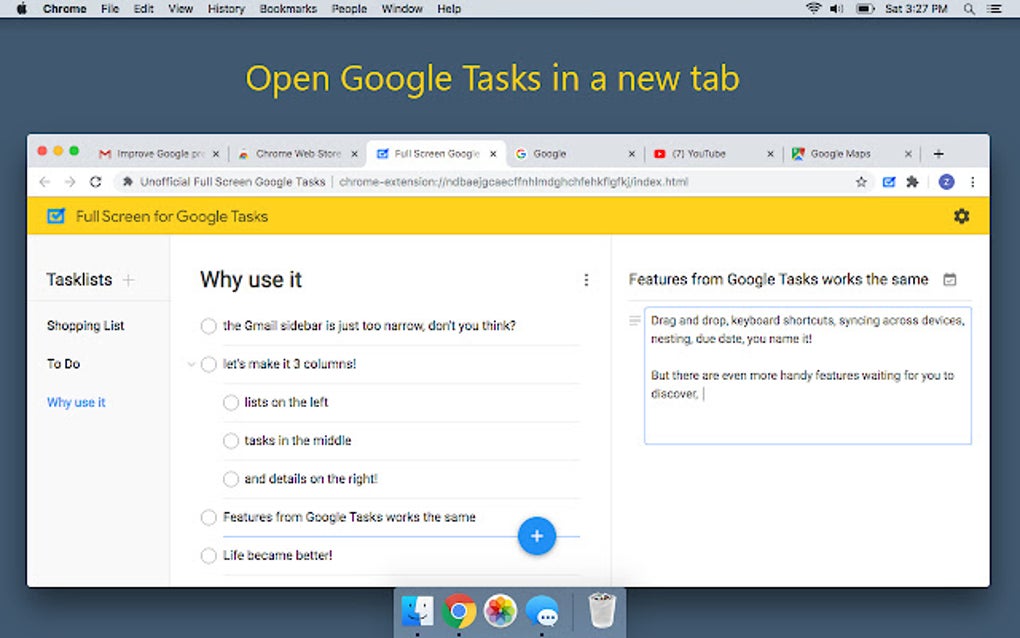The height and width of the screenshot is (638, 1020).
Task: Check off the 'lists on the left' subtask
Action: click(230, 402)
